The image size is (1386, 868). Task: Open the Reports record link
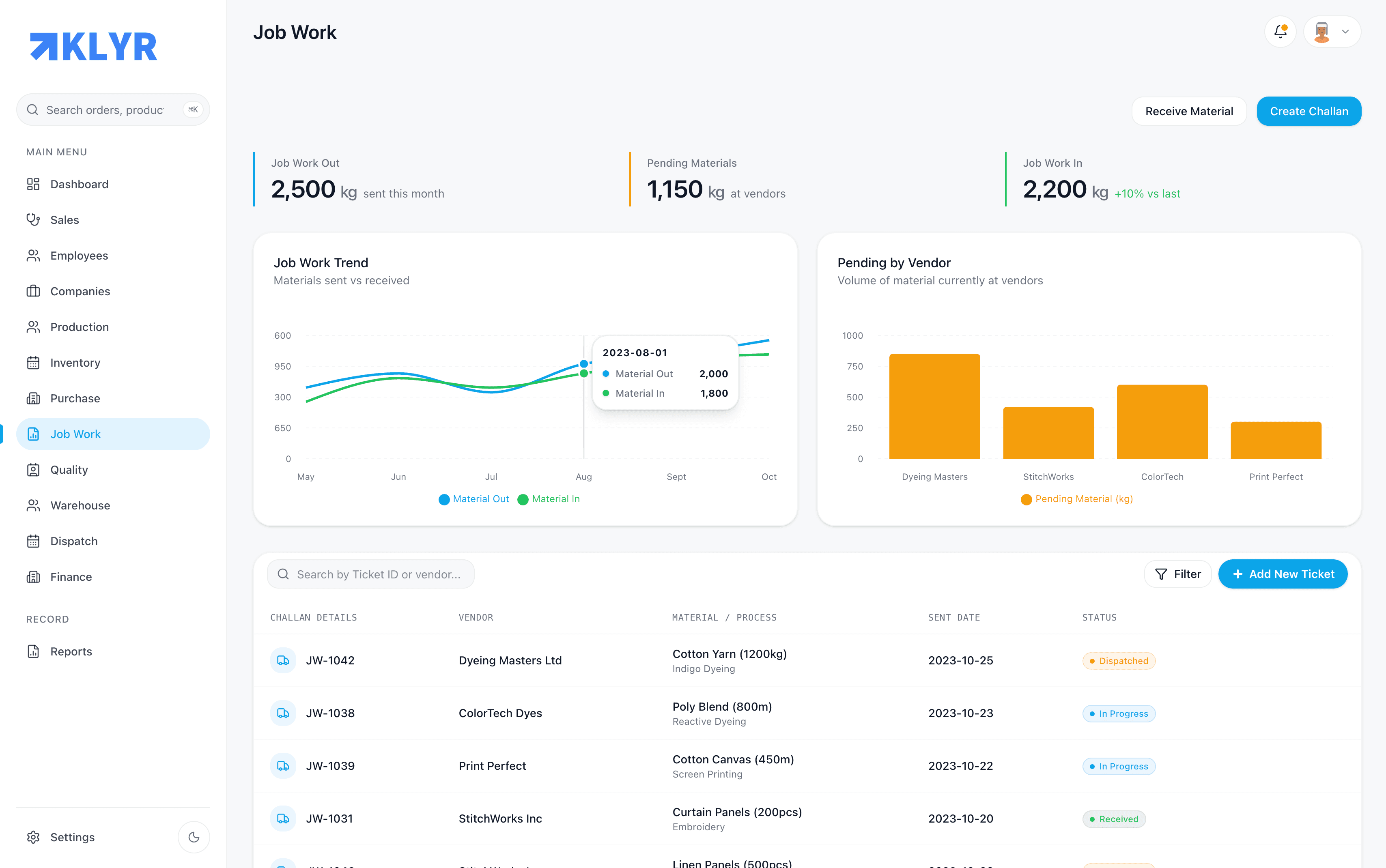[113, 651]
